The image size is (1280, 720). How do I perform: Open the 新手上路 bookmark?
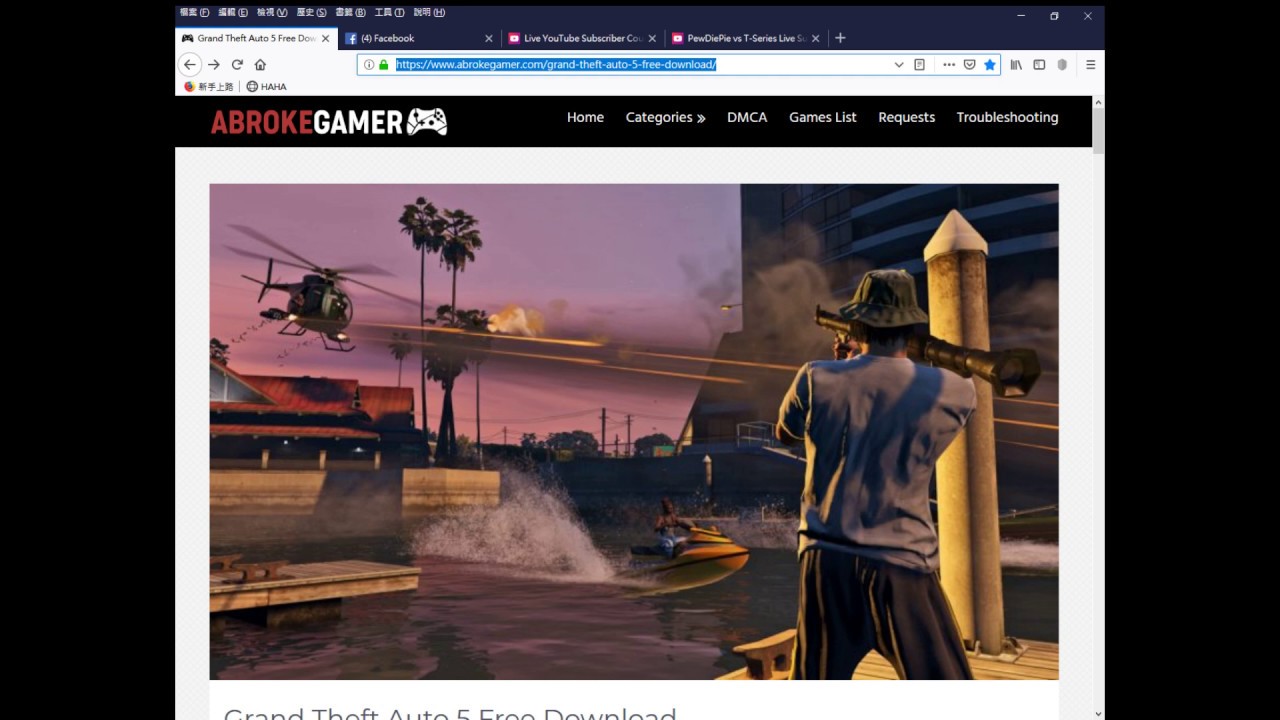tap(208, 87)
